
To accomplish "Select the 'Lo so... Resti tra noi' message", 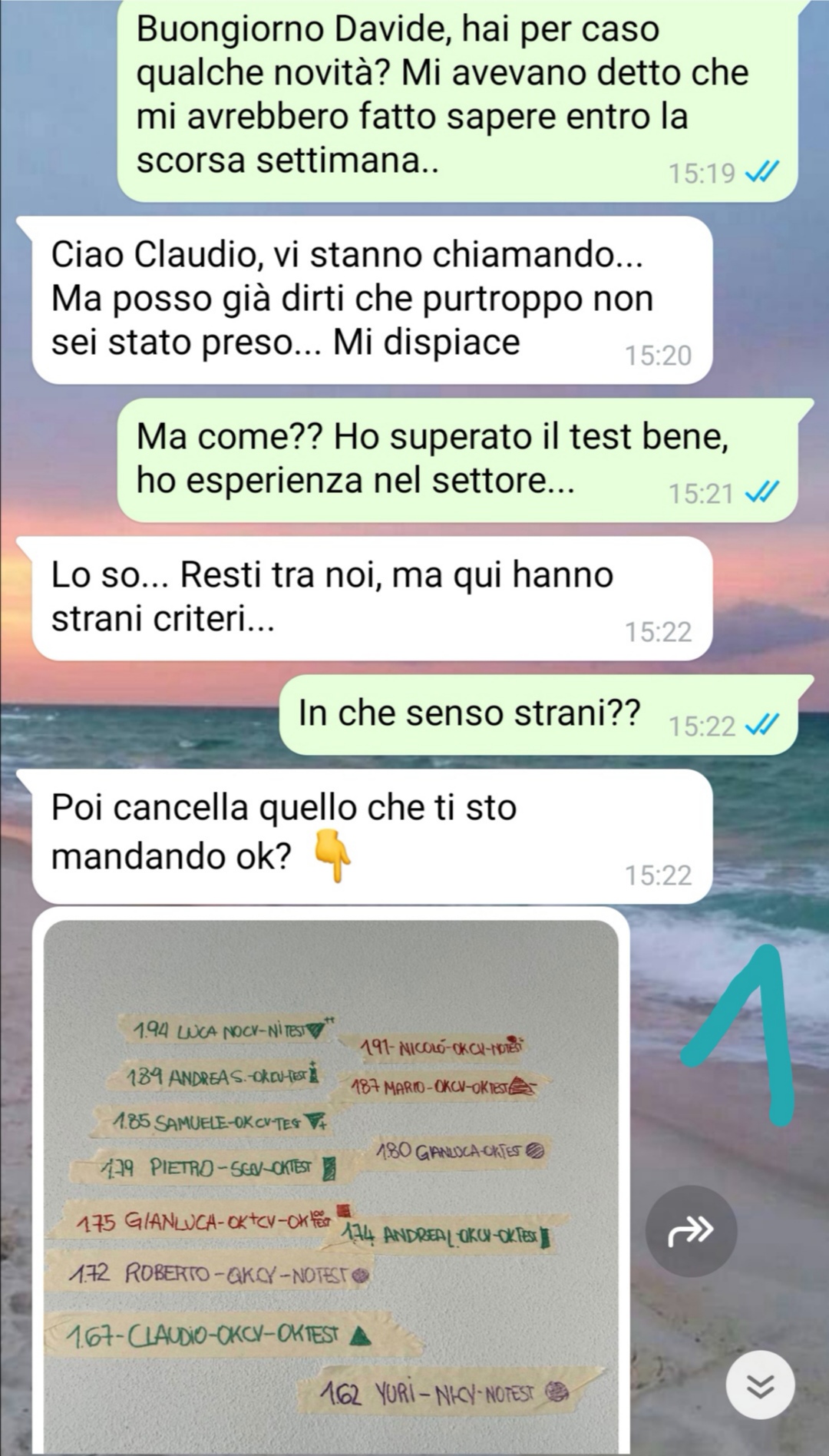I will (x=372, y=598).
